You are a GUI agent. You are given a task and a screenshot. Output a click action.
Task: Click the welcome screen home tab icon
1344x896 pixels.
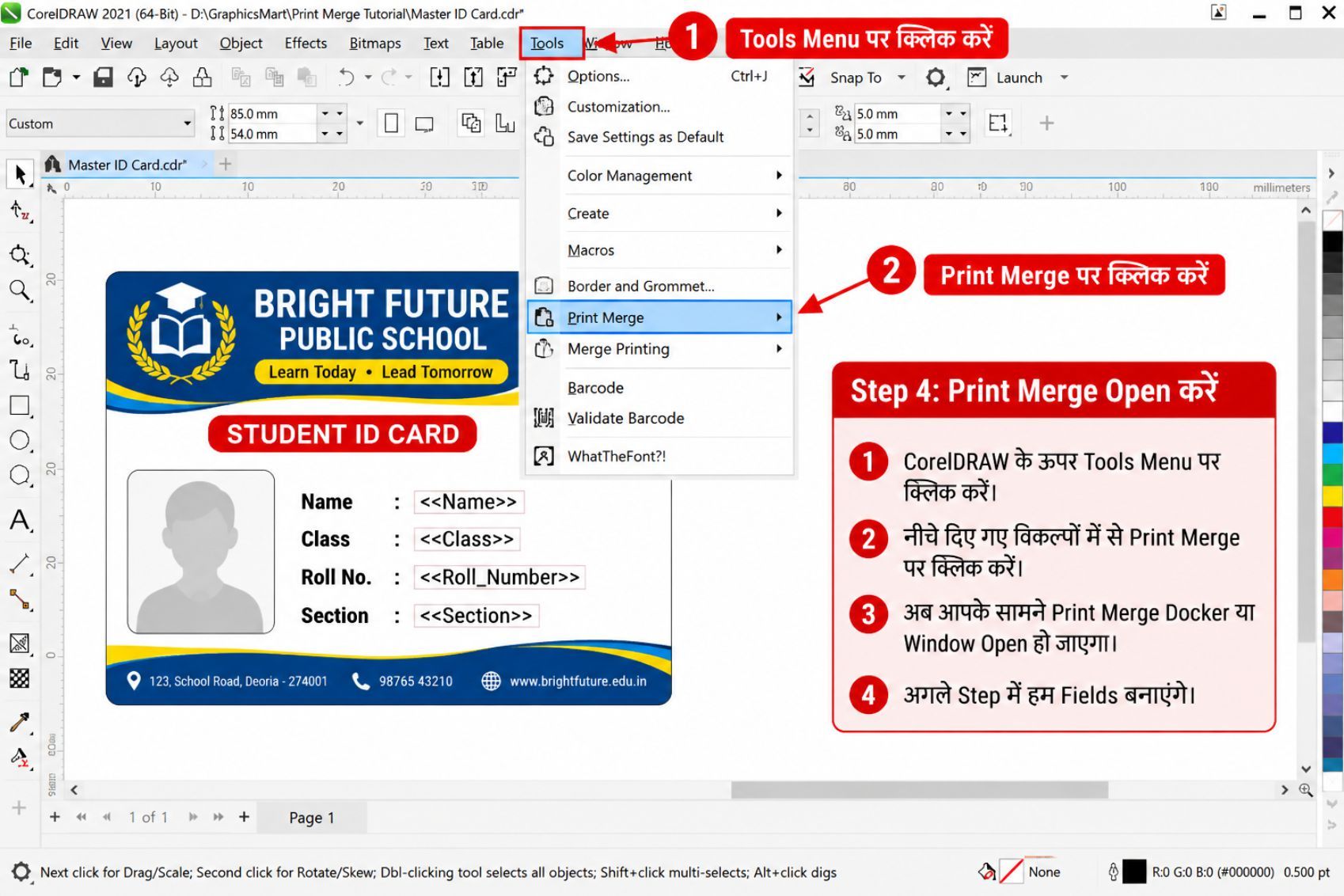[53, 164]
